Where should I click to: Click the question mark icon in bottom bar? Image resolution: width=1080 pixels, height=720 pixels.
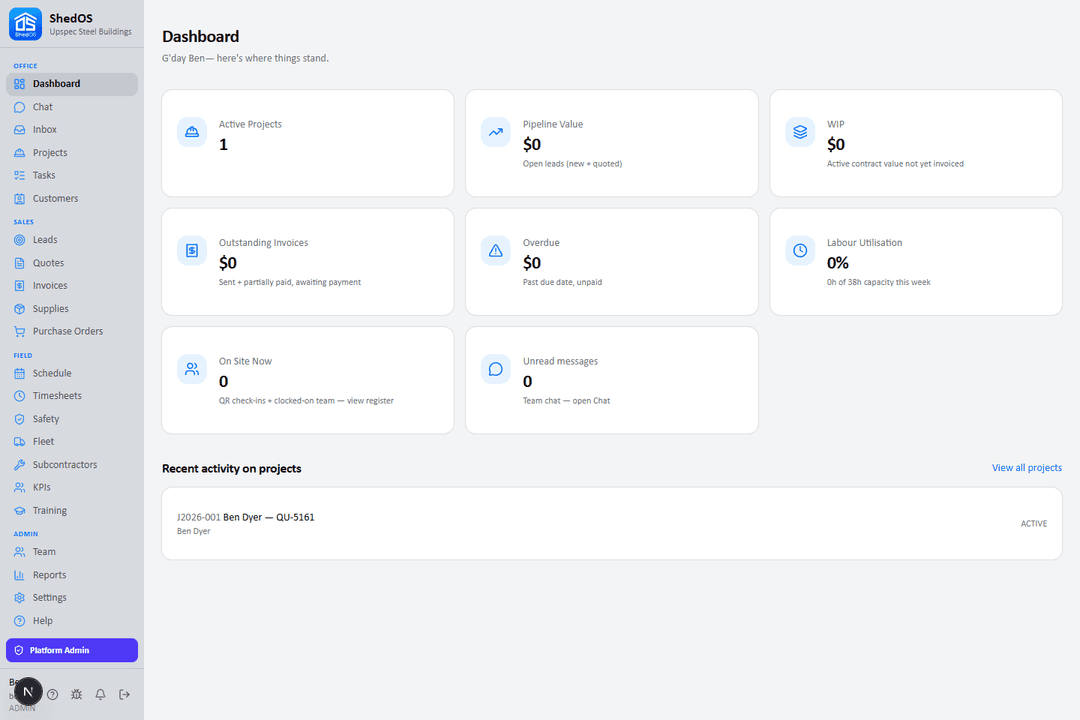coord(52,695)
